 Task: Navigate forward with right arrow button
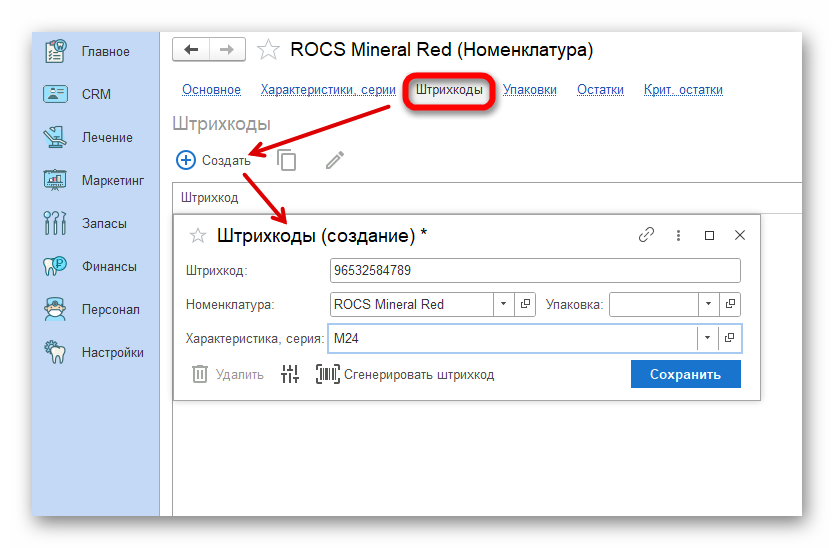coord(227,49)
